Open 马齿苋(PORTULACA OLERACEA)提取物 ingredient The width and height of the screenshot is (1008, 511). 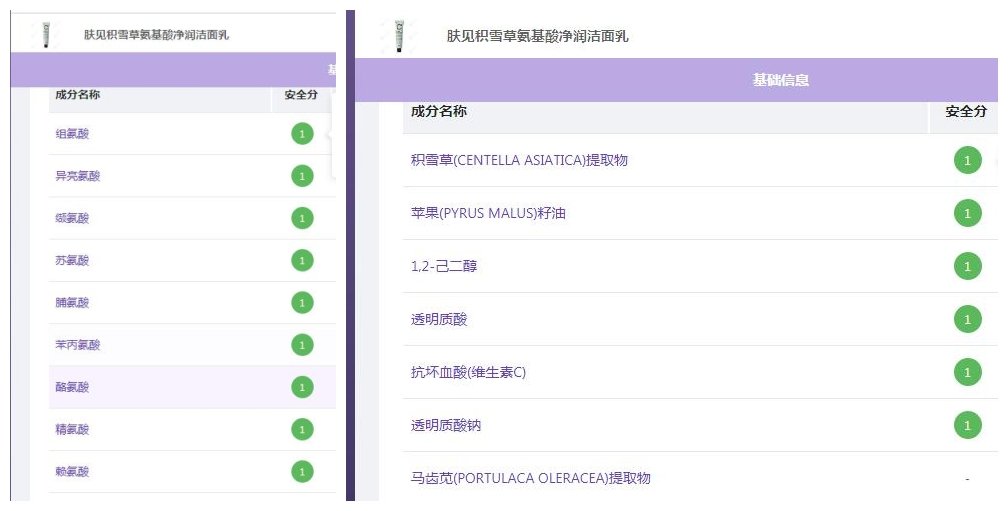pyautogui.click(x=530, y=478)
